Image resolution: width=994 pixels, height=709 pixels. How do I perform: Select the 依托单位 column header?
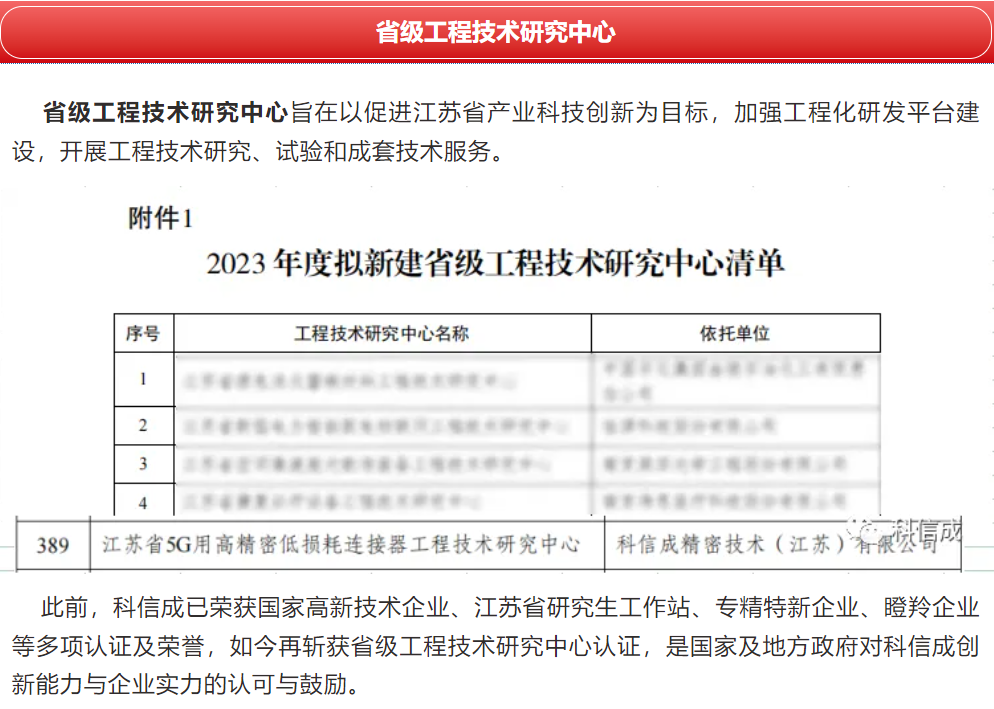point(734,333)
